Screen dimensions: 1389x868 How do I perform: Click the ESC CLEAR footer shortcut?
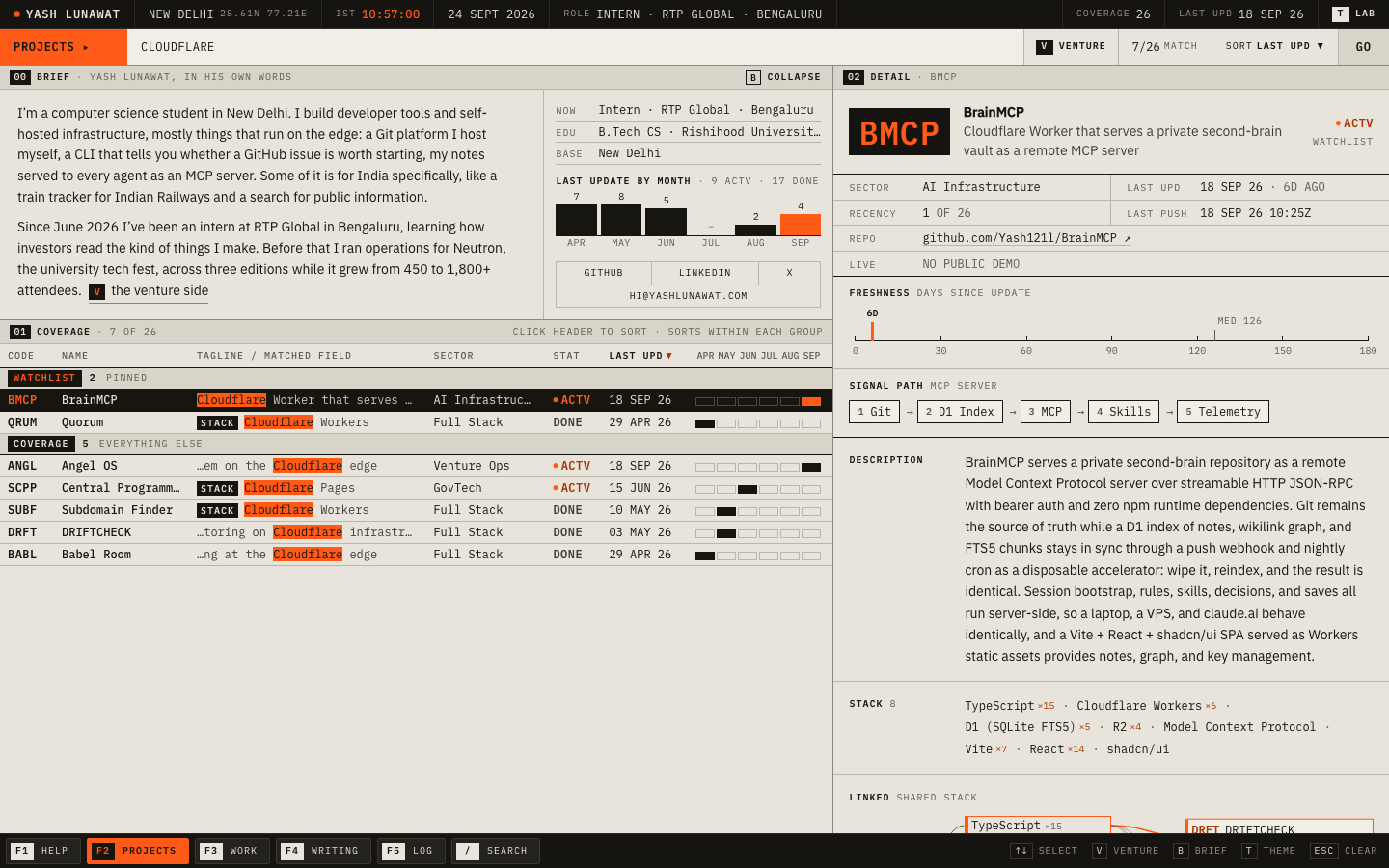1344,851
